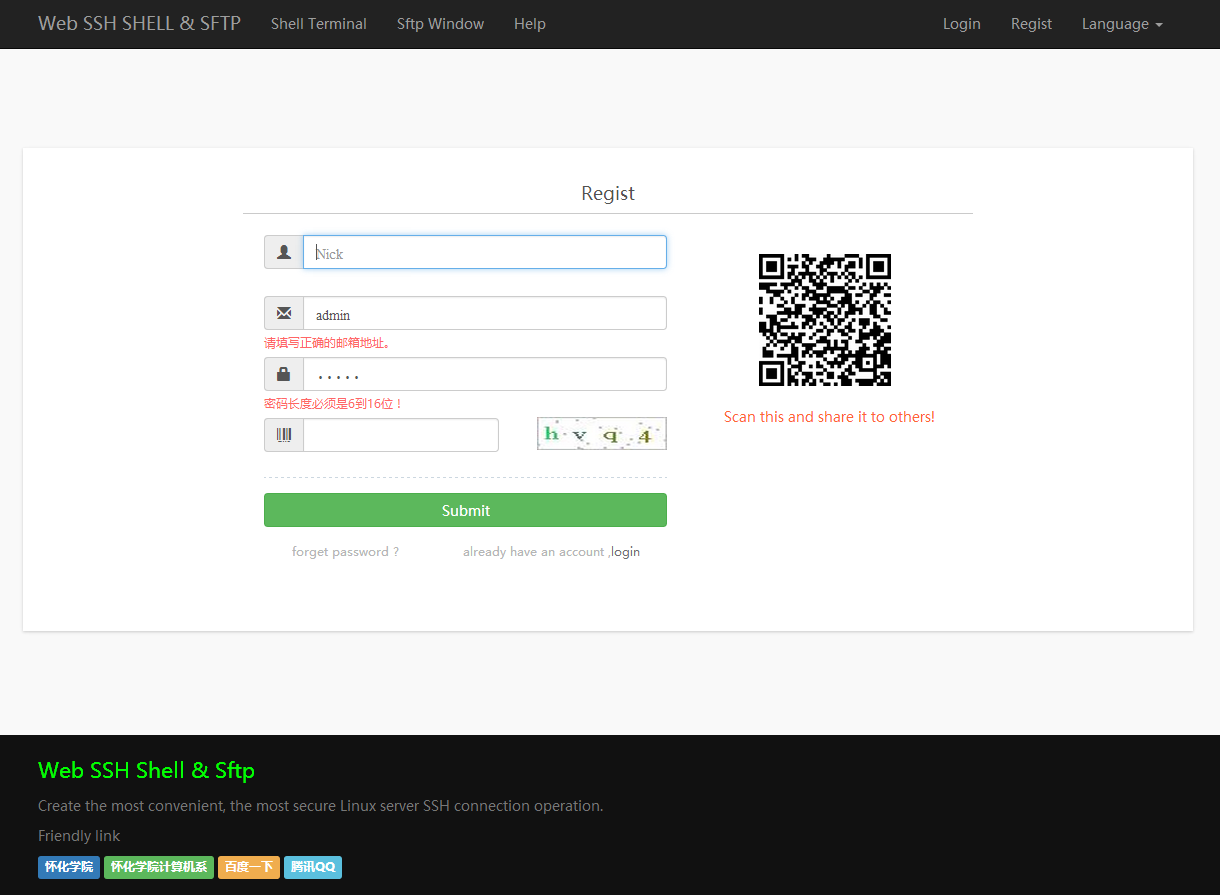Screen dimensions: 1220x895
Task: Focus the Nick name input field
Action: coord(485,252)
